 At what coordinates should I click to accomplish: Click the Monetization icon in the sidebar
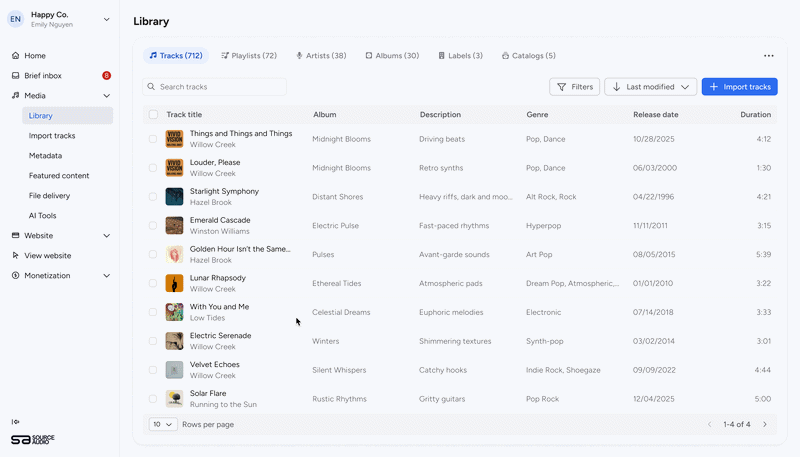tap(16, 276)
